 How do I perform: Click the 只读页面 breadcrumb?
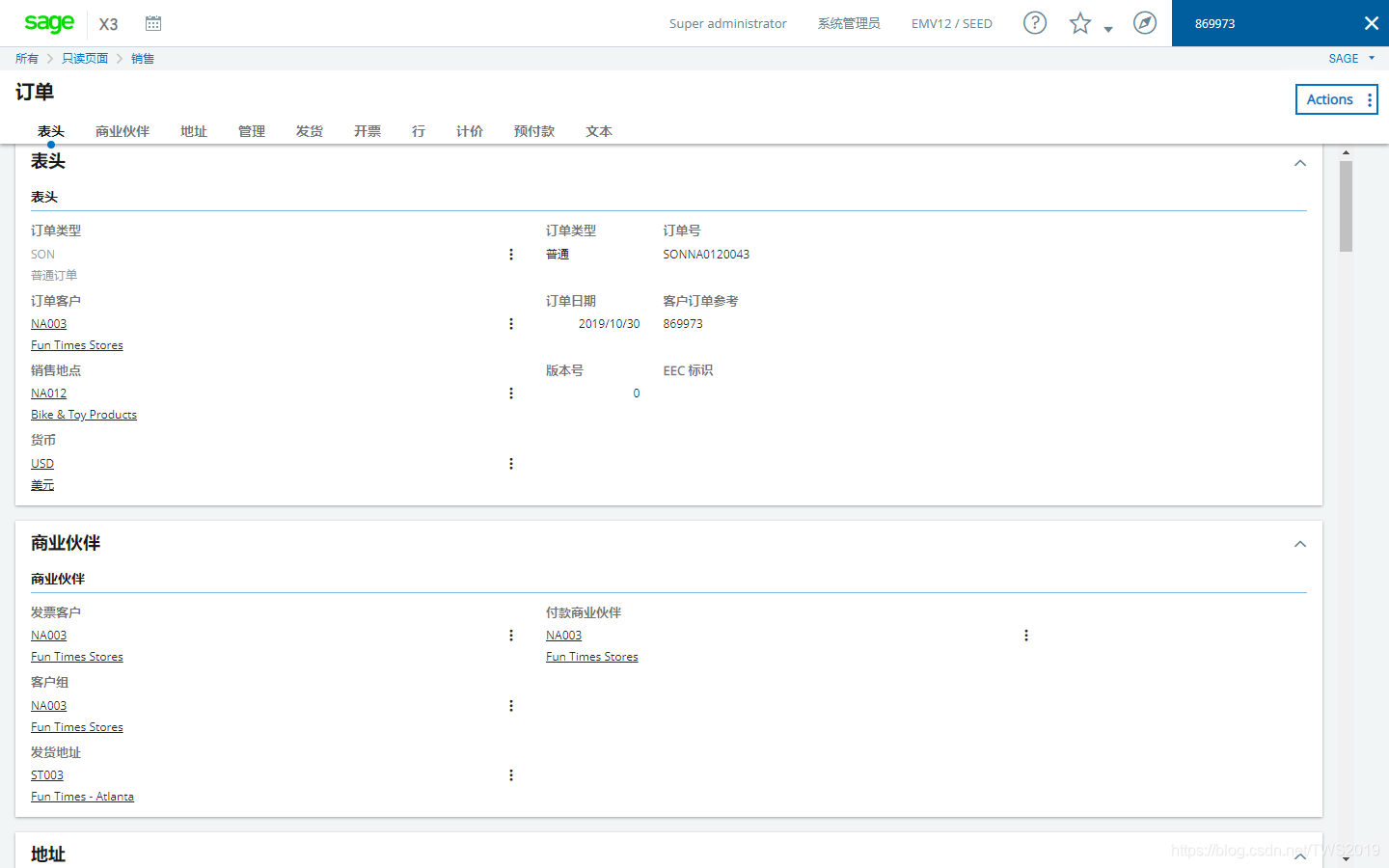[85, 59]
